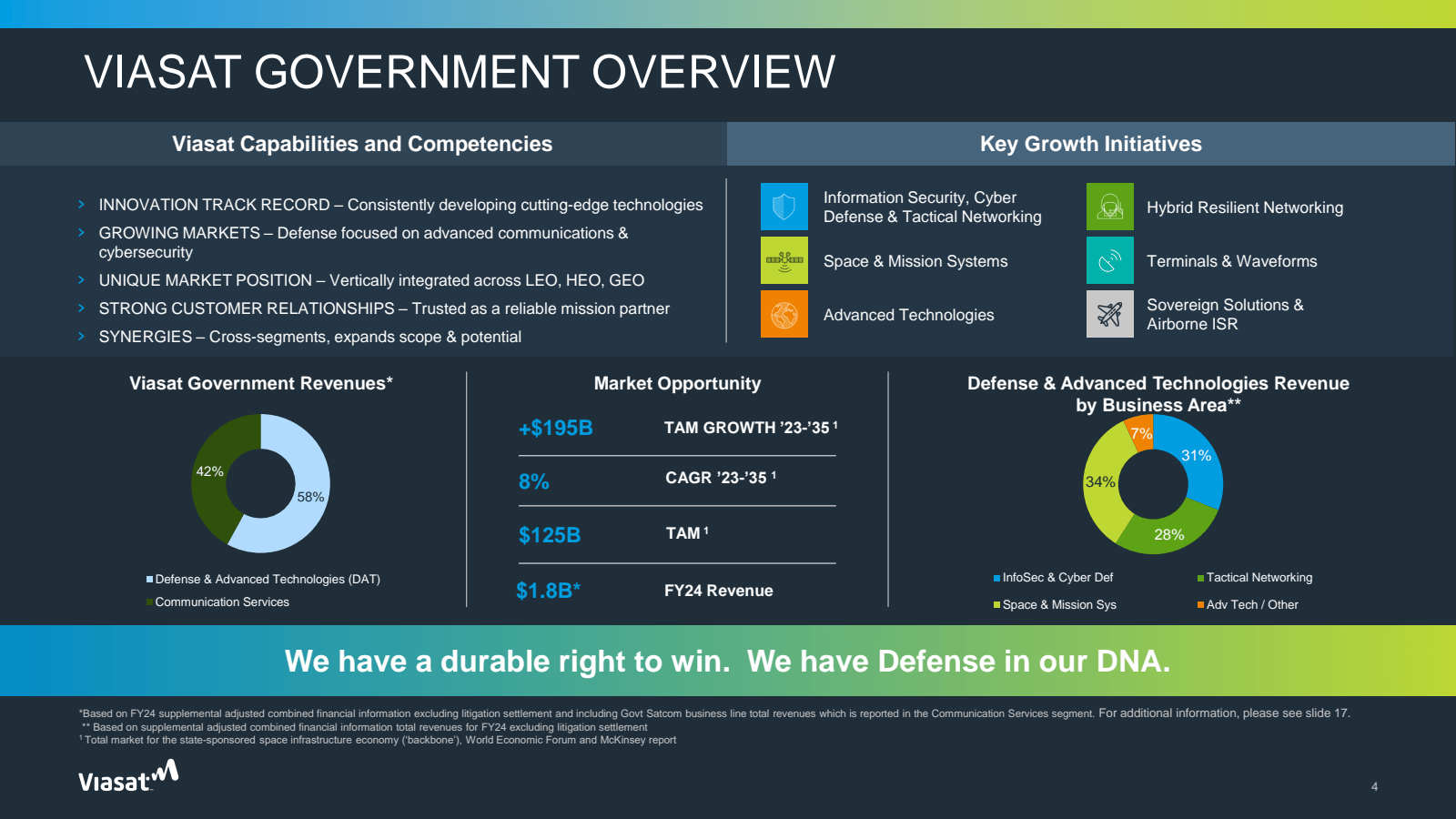The image size is (1456, 819).
Task: Click the FY24 Revenue label
Action: pos(719,591)
